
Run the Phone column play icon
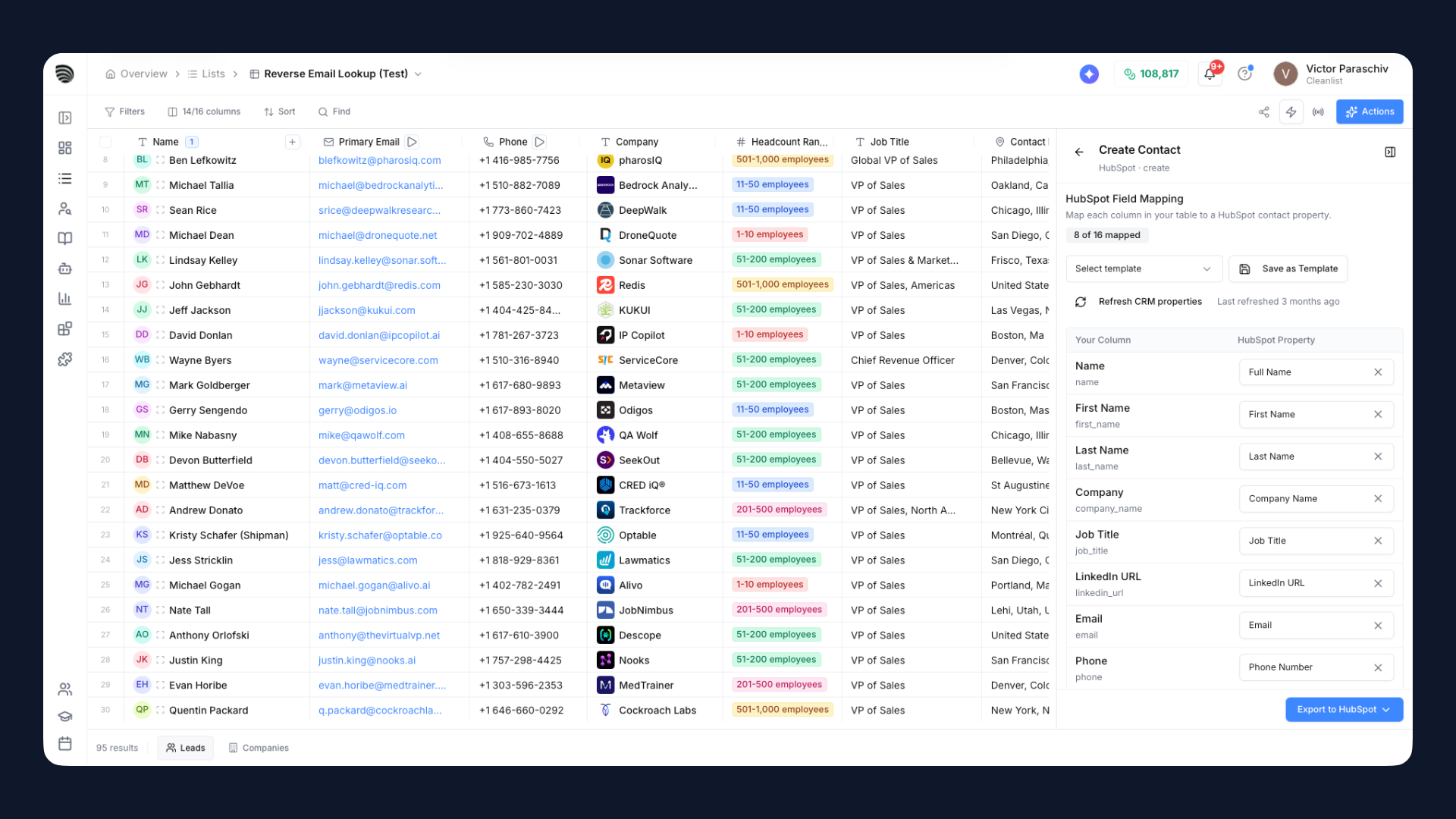coord(539,142)
